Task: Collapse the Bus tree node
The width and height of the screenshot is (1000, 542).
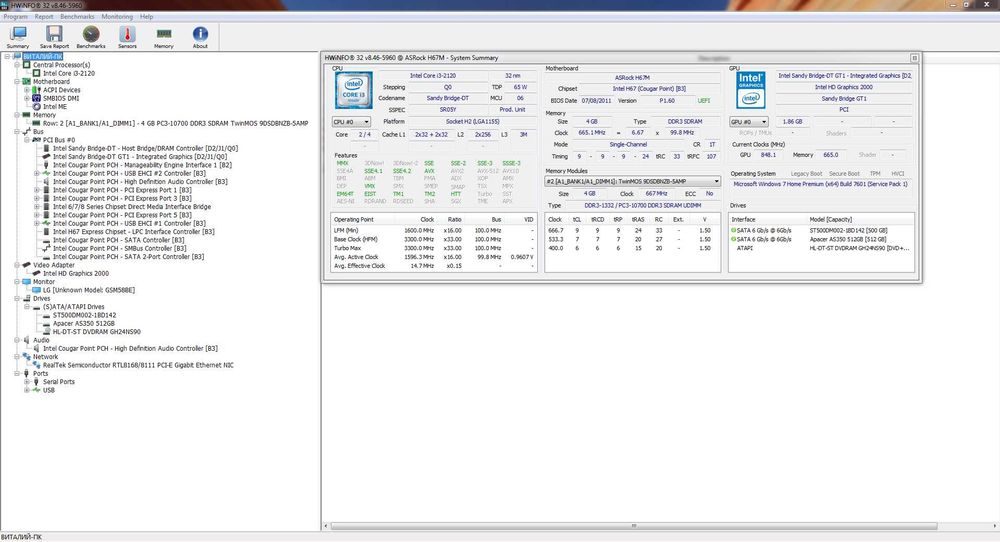Action: click(17, 131)
